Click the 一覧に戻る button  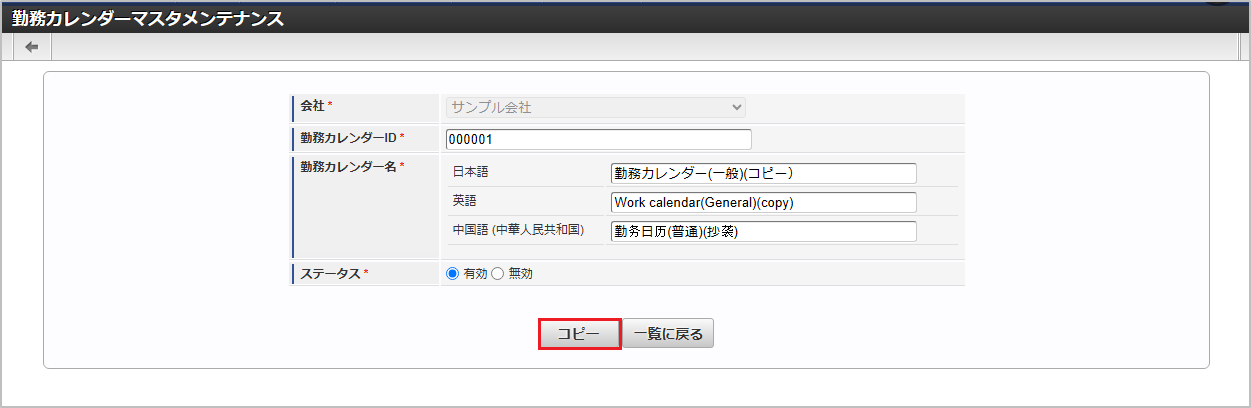point(668,334)
